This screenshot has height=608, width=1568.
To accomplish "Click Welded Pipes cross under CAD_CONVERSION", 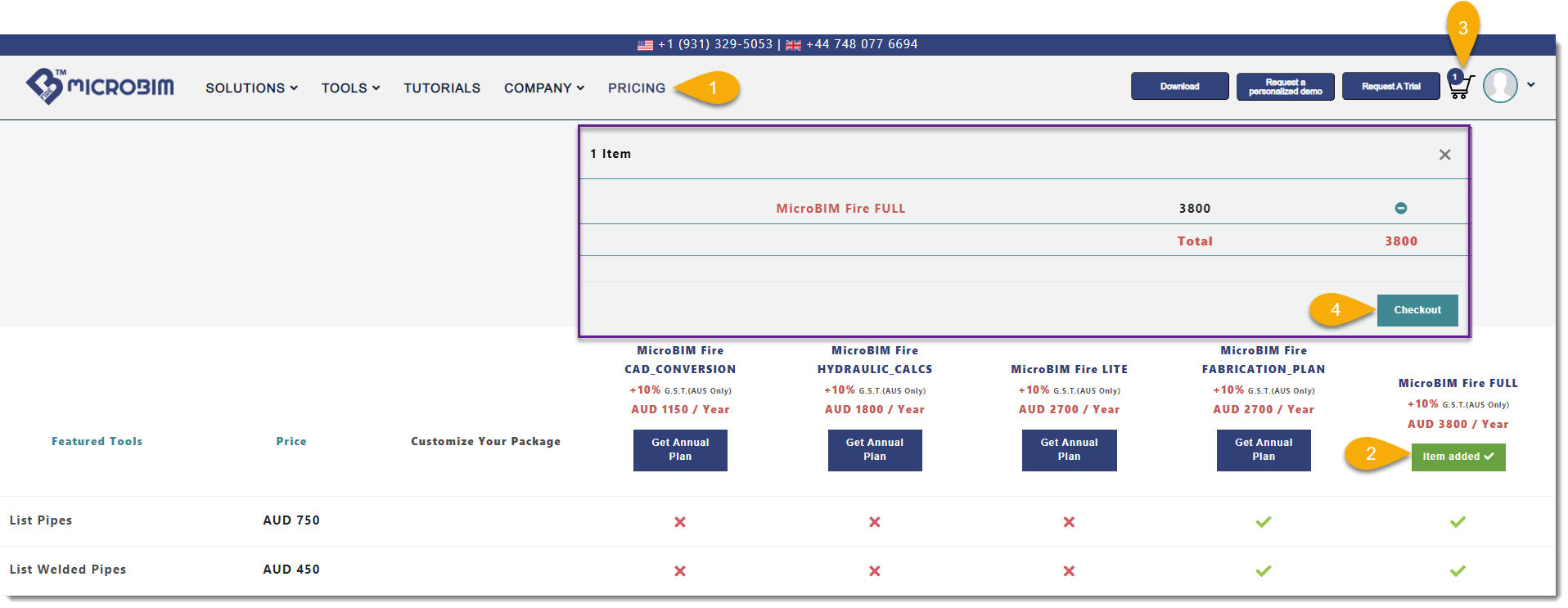I will tap(680, 571).
